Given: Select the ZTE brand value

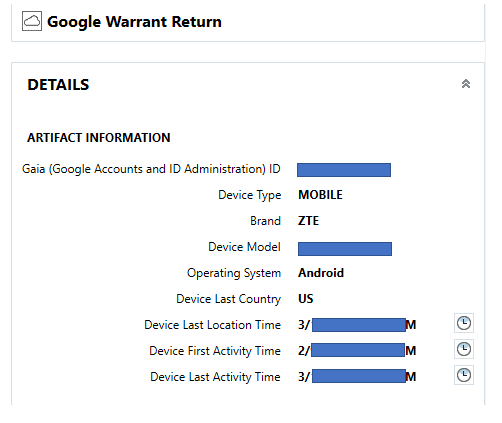Looking at the screenshot, I should 308,221.
